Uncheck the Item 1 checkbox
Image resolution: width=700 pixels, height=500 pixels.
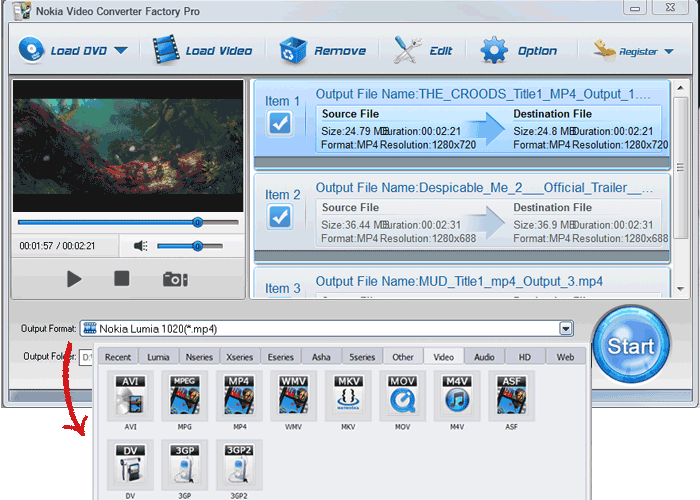(x=280, y=124)
